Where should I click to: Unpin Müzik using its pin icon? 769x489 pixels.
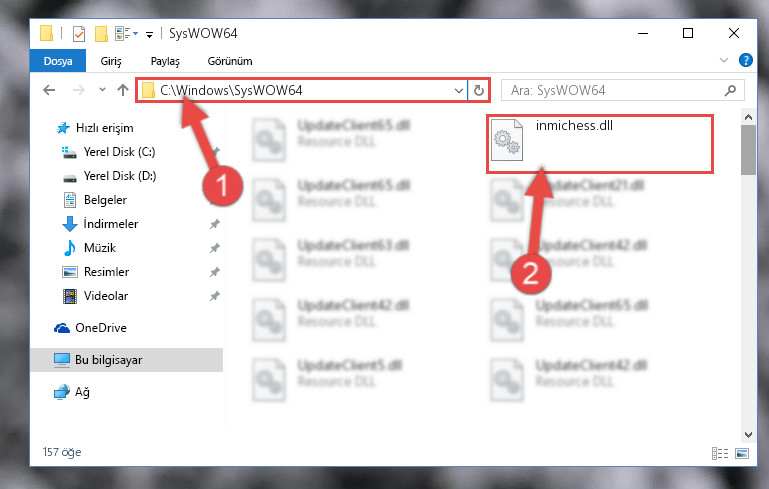pos(215,248)
